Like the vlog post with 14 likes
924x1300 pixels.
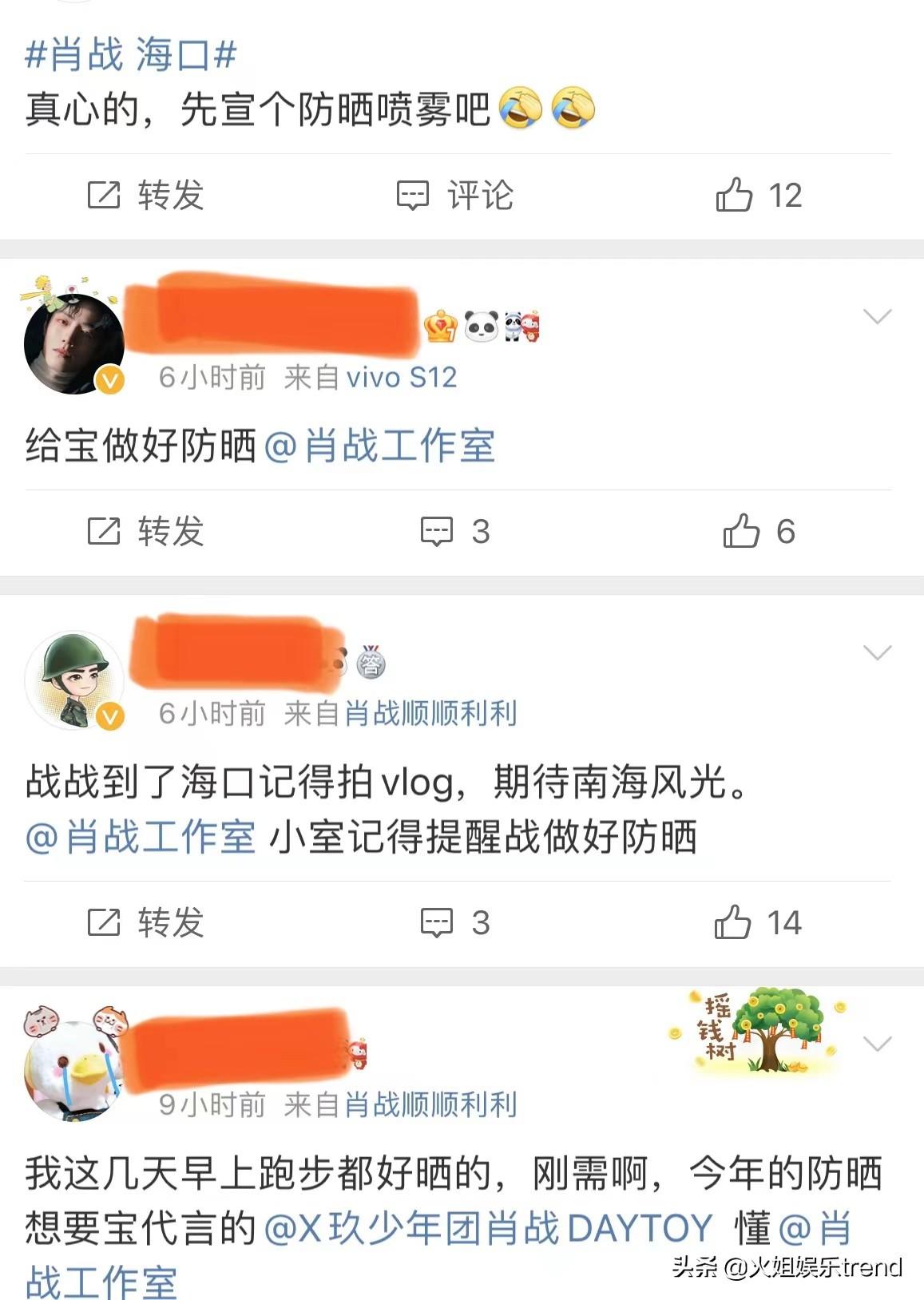pos(758,923)
